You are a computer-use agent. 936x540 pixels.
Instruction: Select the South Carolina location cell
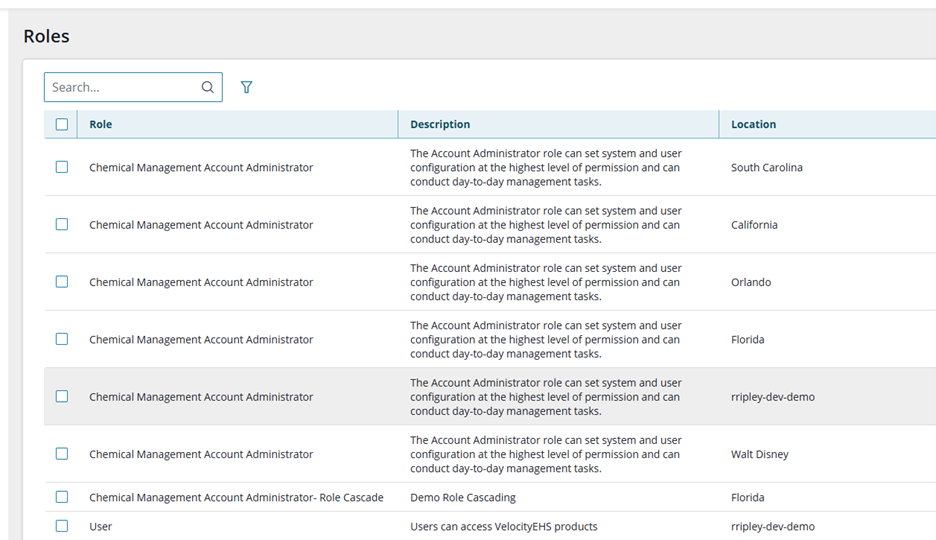pyautogui.click(x=766, y=168)
